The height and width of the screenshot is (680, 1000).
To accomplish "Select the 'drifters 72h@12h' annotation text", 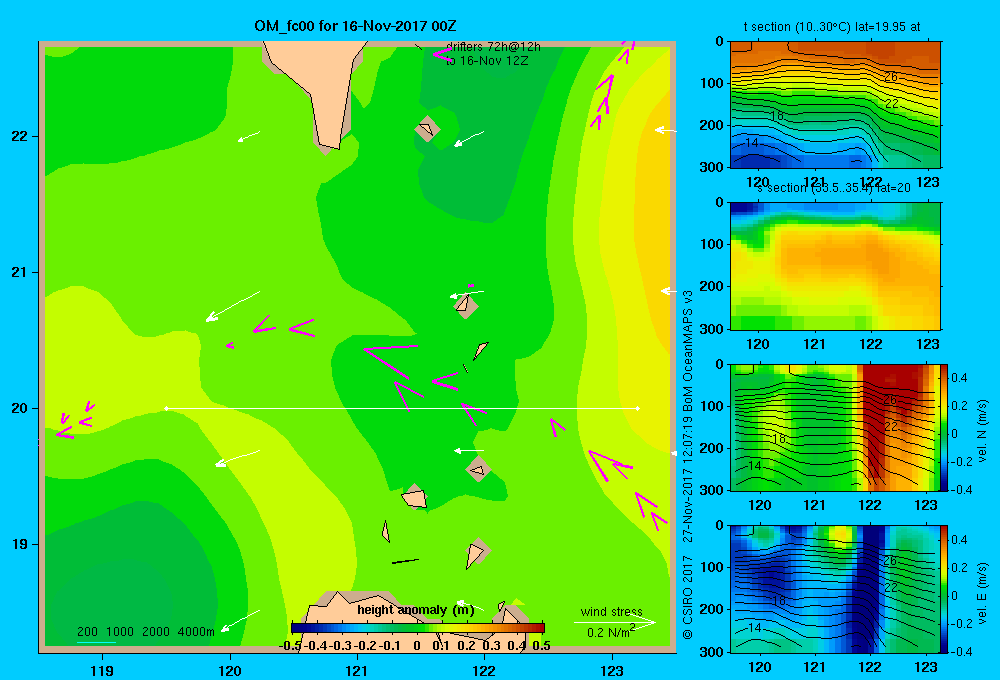I will click(x=493, y=47).
